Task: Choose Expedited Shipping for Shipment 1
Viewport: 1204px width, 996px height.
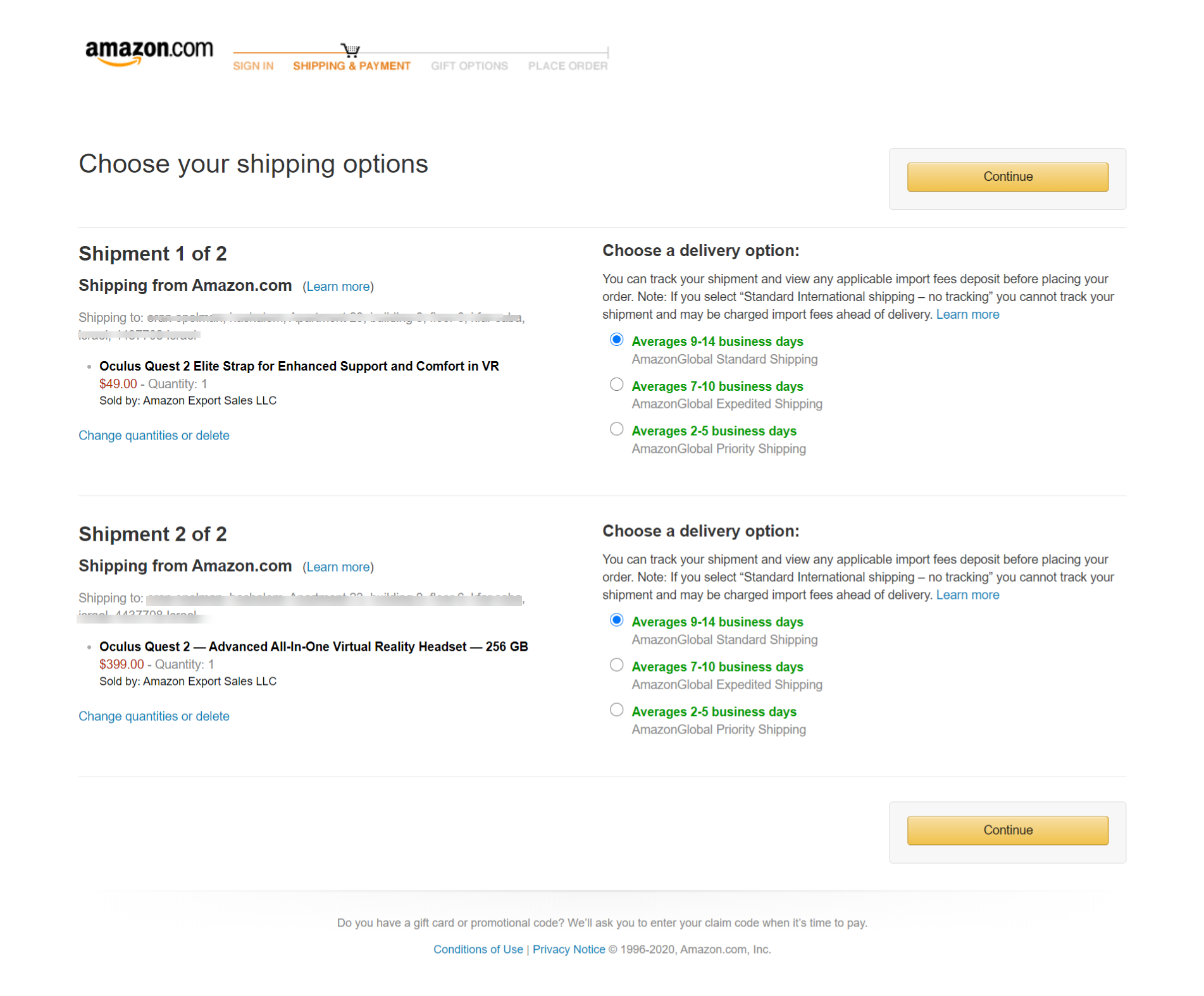Action: [x=616, y=384]
